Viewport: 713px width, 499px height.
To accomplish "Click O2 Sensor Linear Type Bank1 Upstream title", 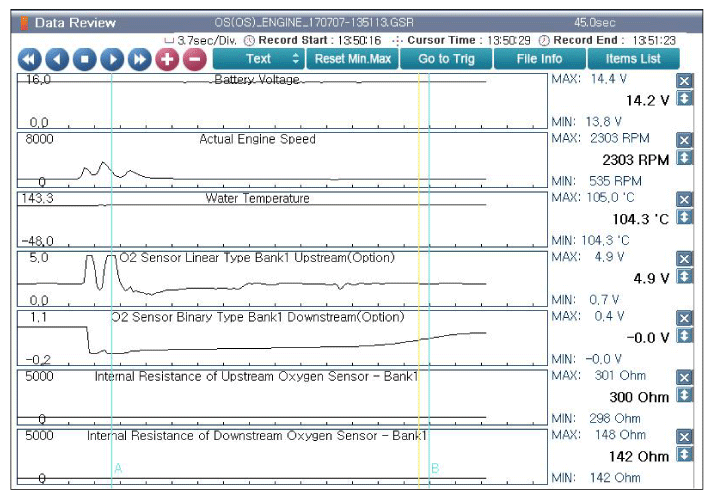I will coord(257,258).
